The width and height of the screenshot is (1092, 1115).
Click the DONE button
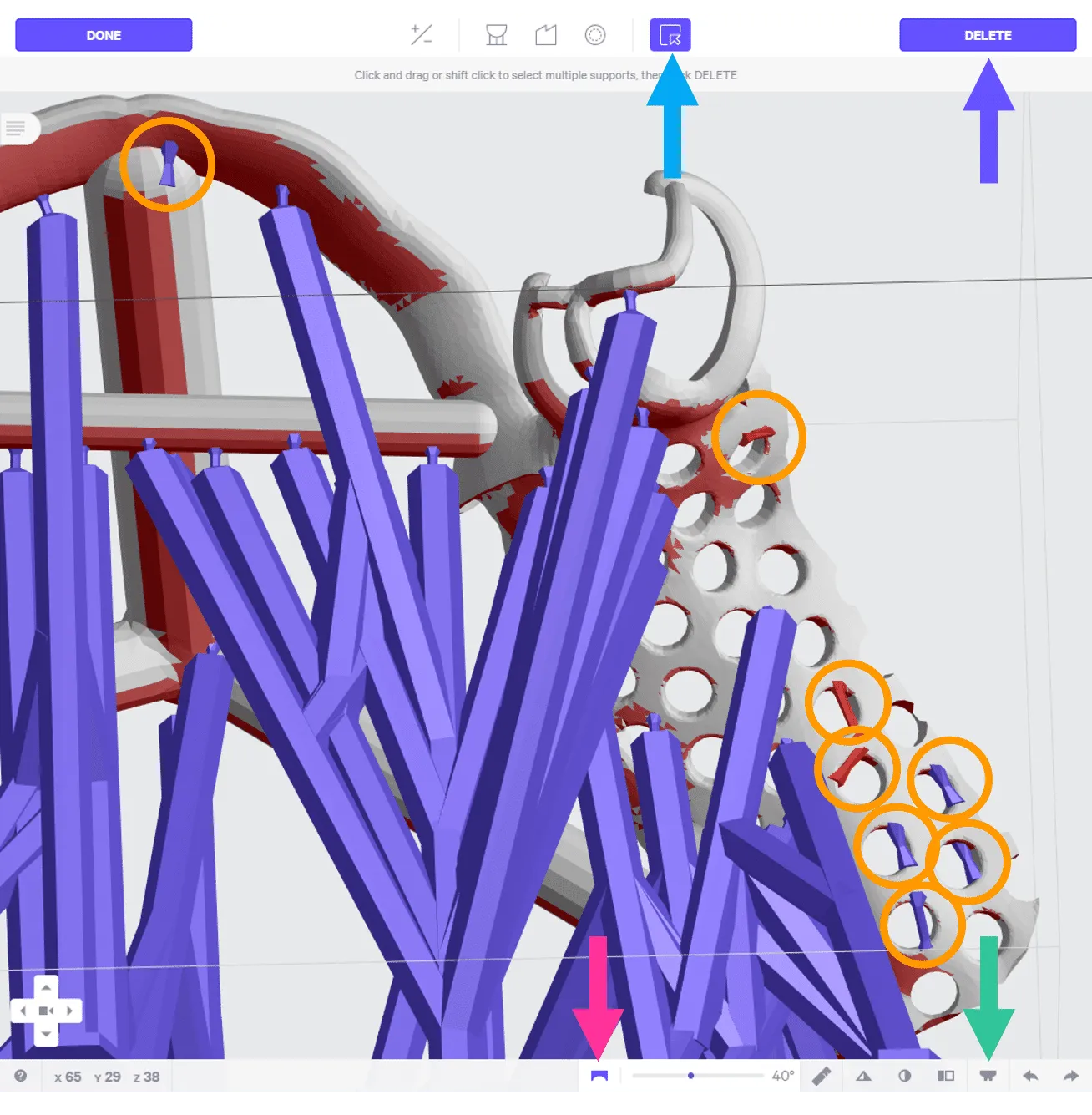pyautogui.click(x=104, y=35)
